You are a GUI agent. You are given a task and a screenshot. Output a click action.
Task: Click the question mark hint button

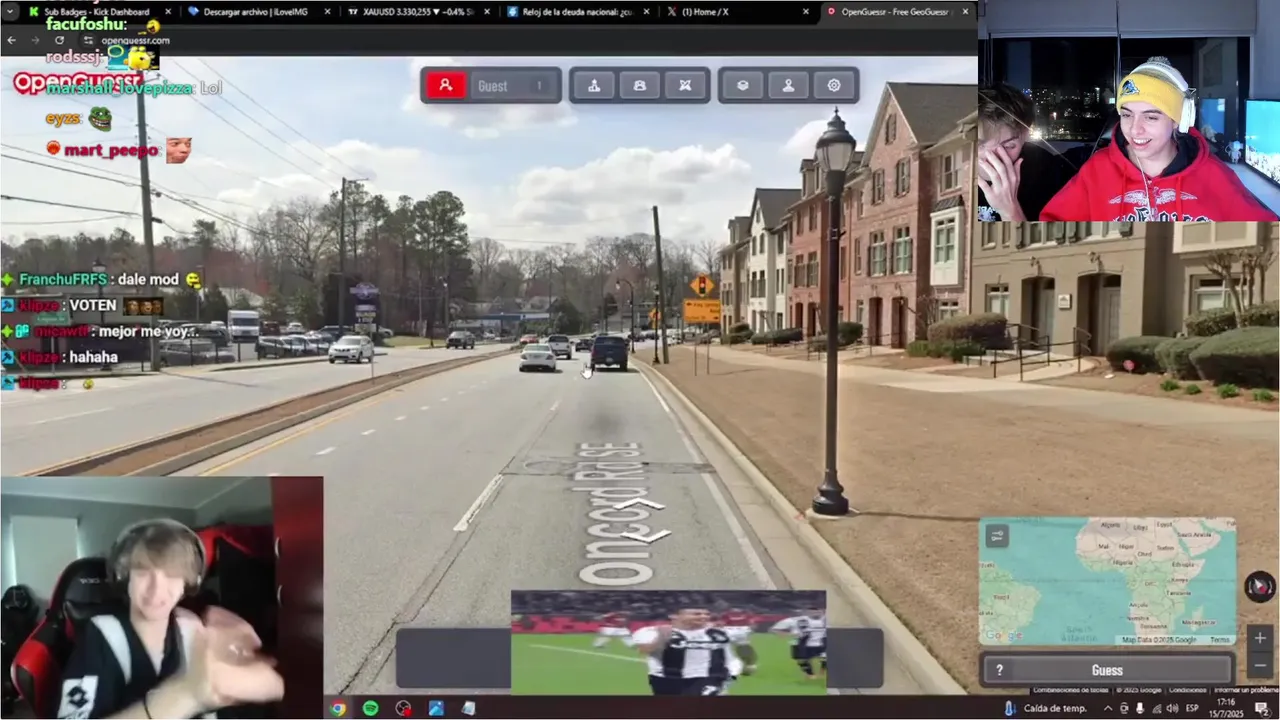click(999, 670)
